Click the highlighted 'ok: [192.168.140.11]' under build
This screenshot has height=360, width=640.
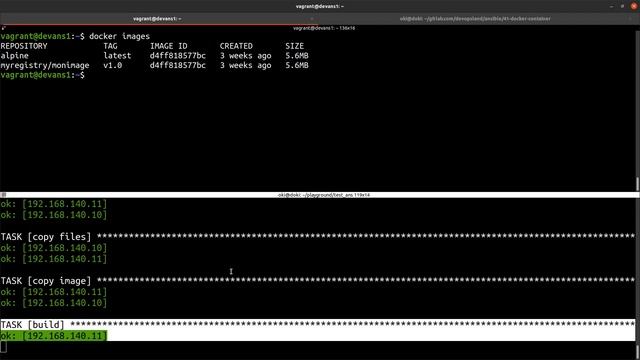tap(53, 336)
